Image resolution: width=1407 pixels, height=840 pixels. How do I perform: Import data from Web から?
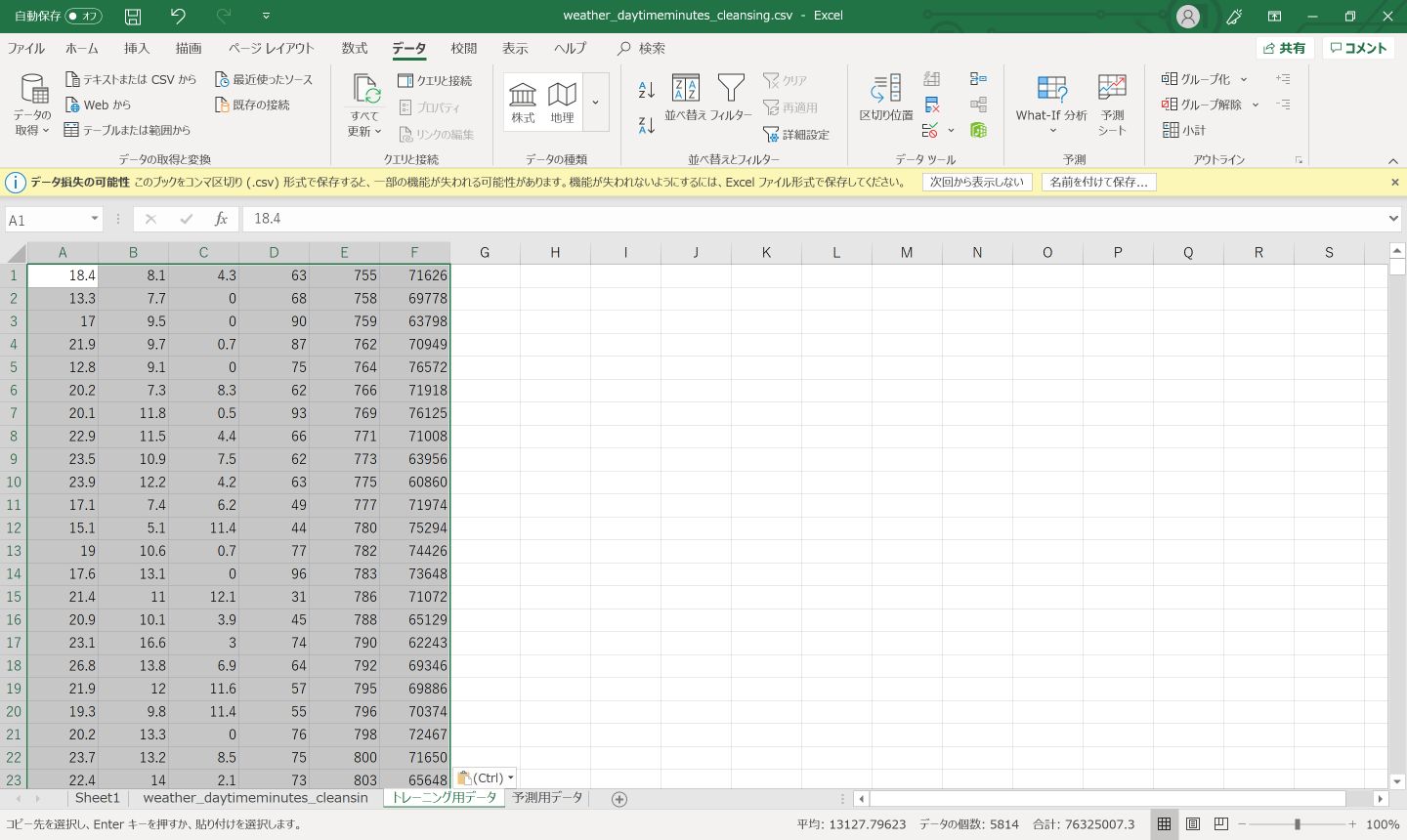pyautogui.click(x=98, y=105)
